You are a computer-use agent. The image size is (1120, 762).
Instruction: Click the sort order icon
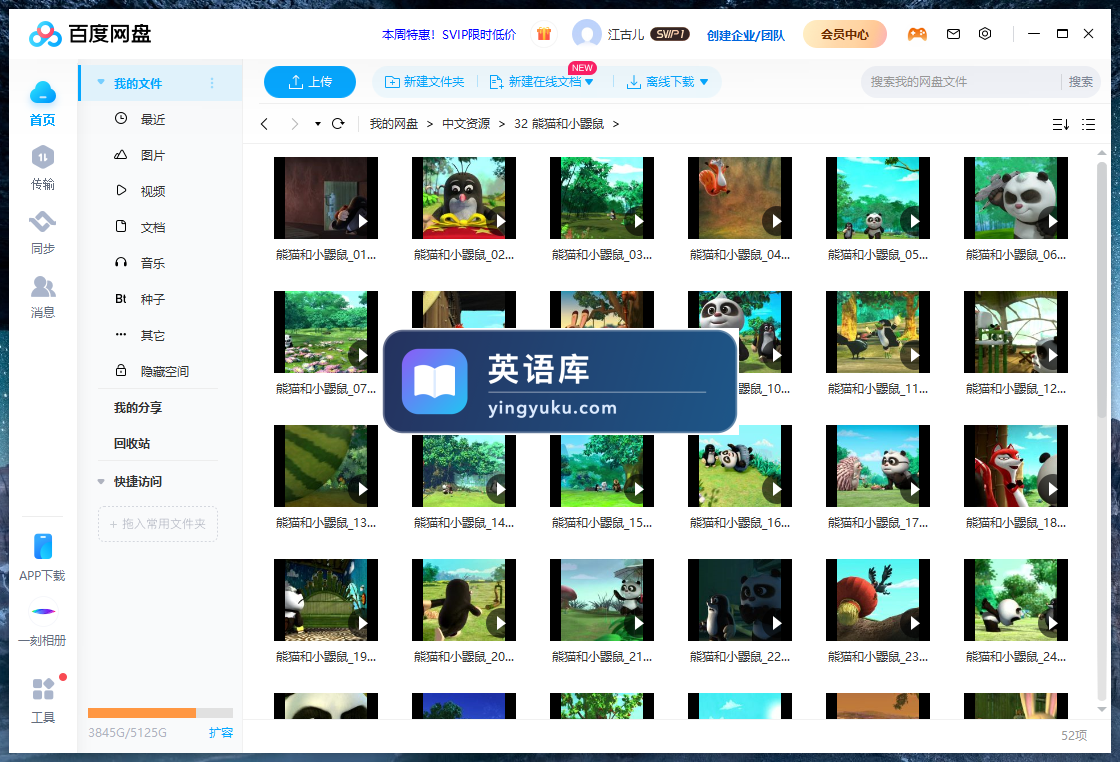pyautogui.click(x=1061, y=124)
